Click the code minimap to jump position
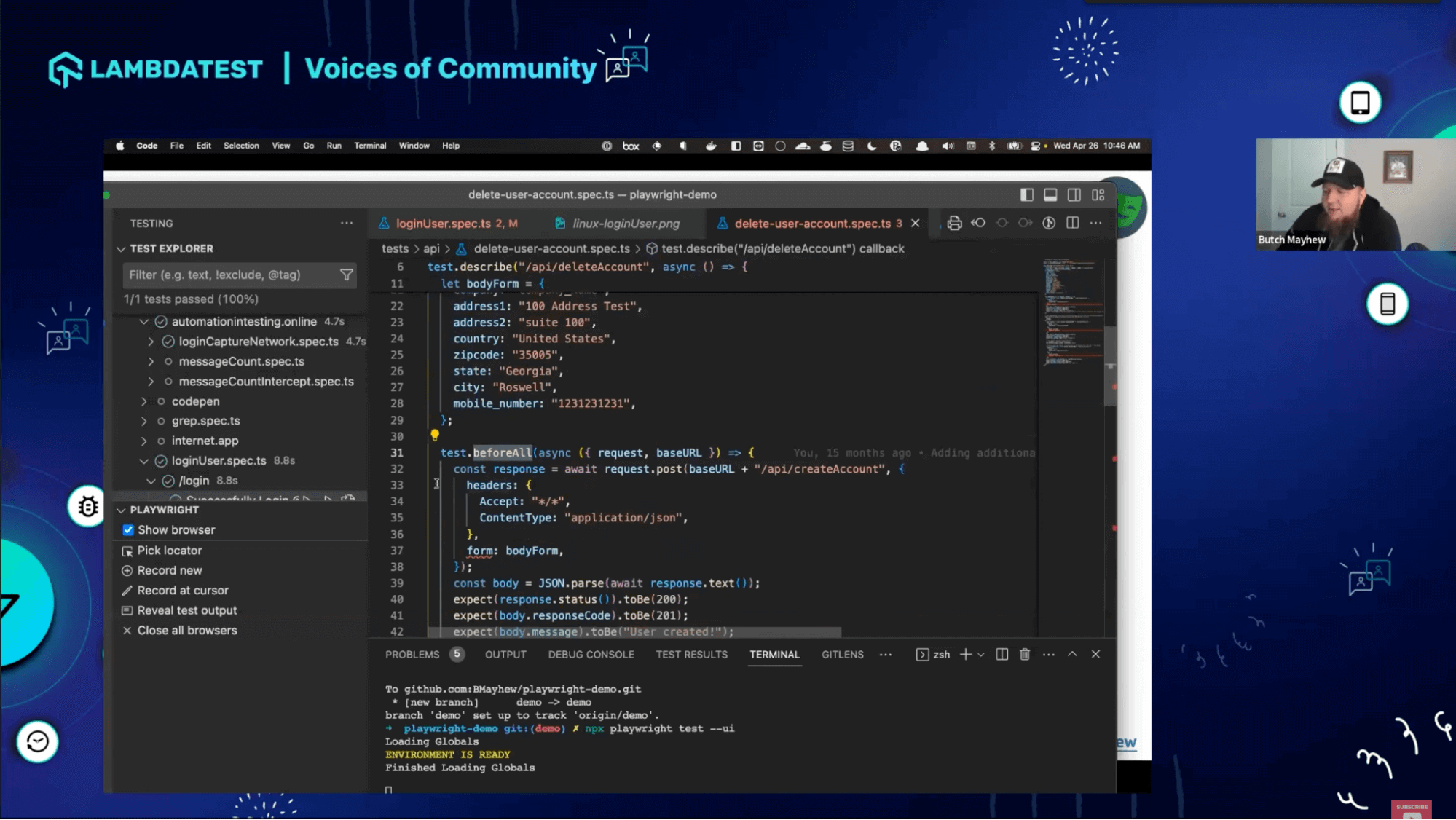 tap(1072, 313)
